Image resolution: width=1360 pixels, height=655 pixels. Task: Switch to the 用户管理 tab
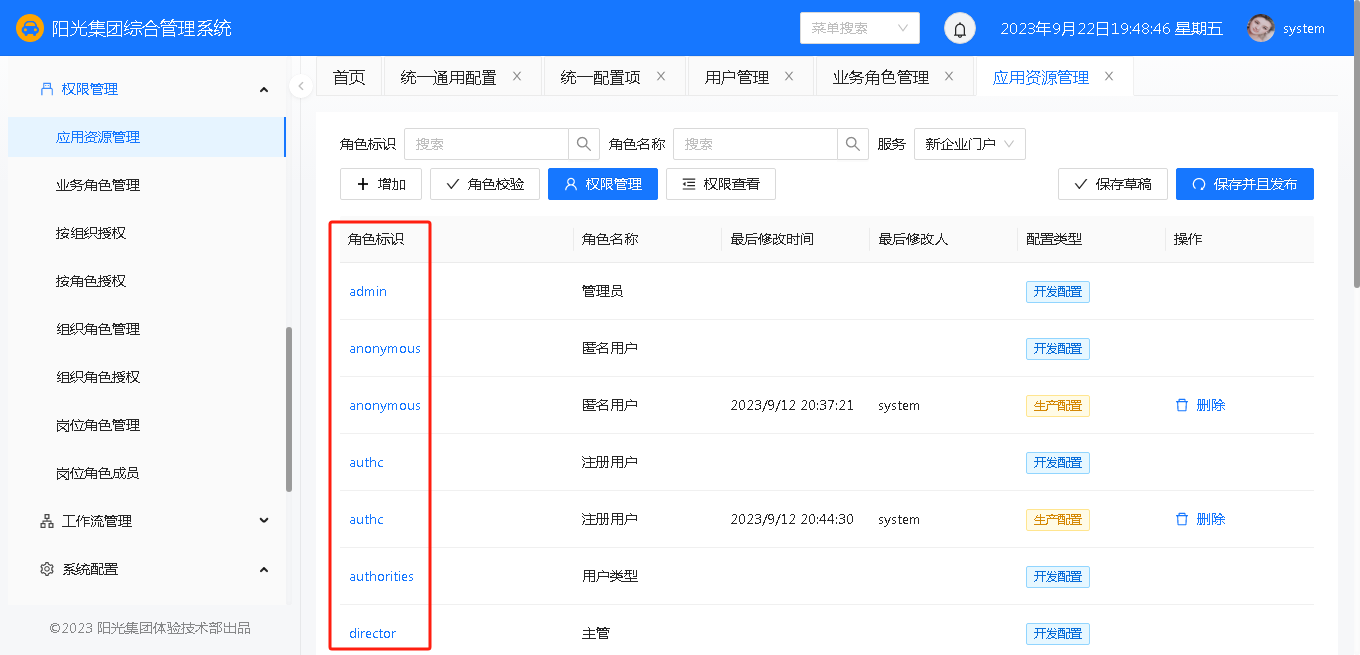point(737,77)
